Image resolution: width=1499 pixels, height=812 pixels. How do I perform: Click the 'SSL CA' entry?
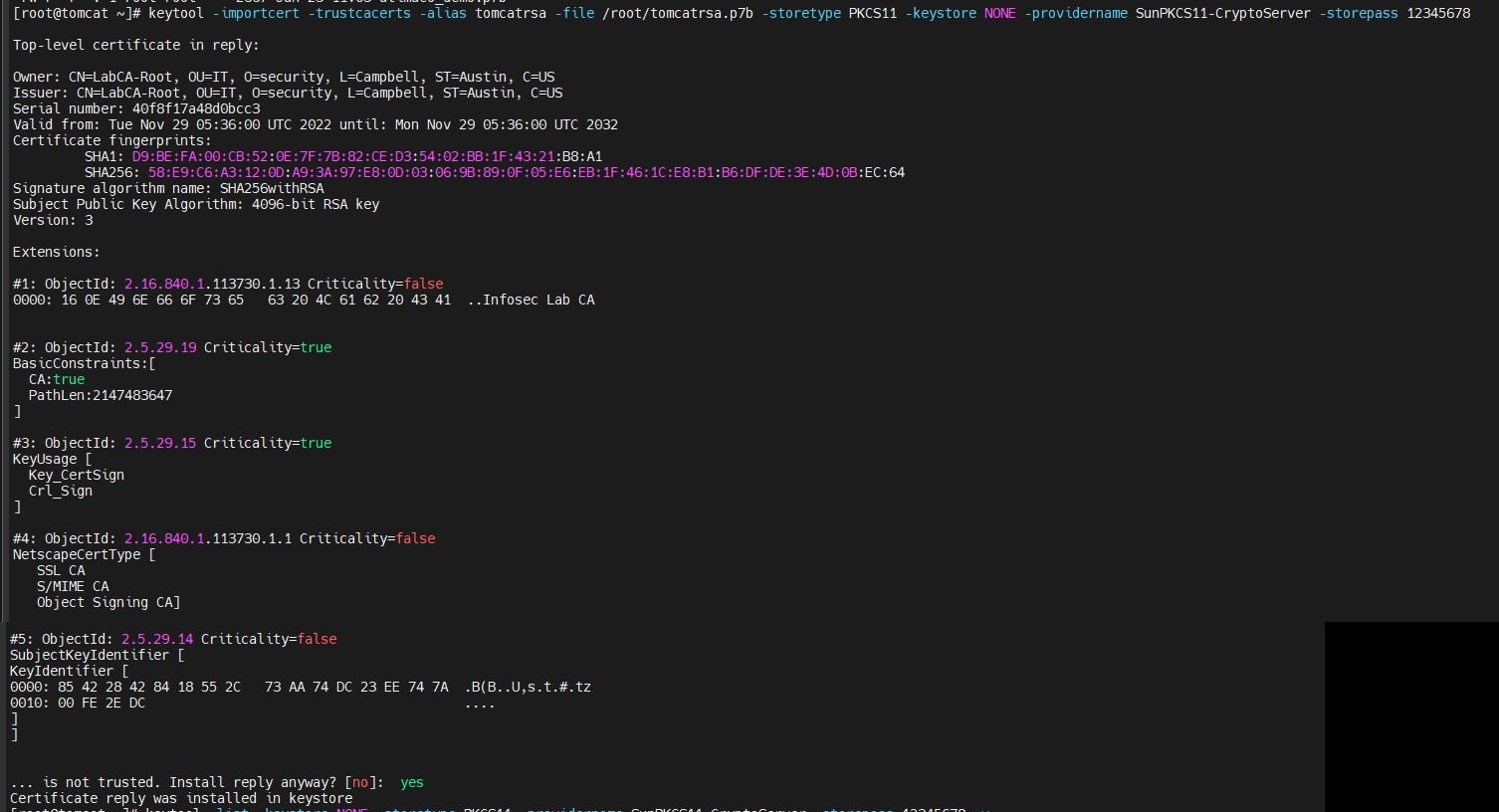[x=61, y=570]
